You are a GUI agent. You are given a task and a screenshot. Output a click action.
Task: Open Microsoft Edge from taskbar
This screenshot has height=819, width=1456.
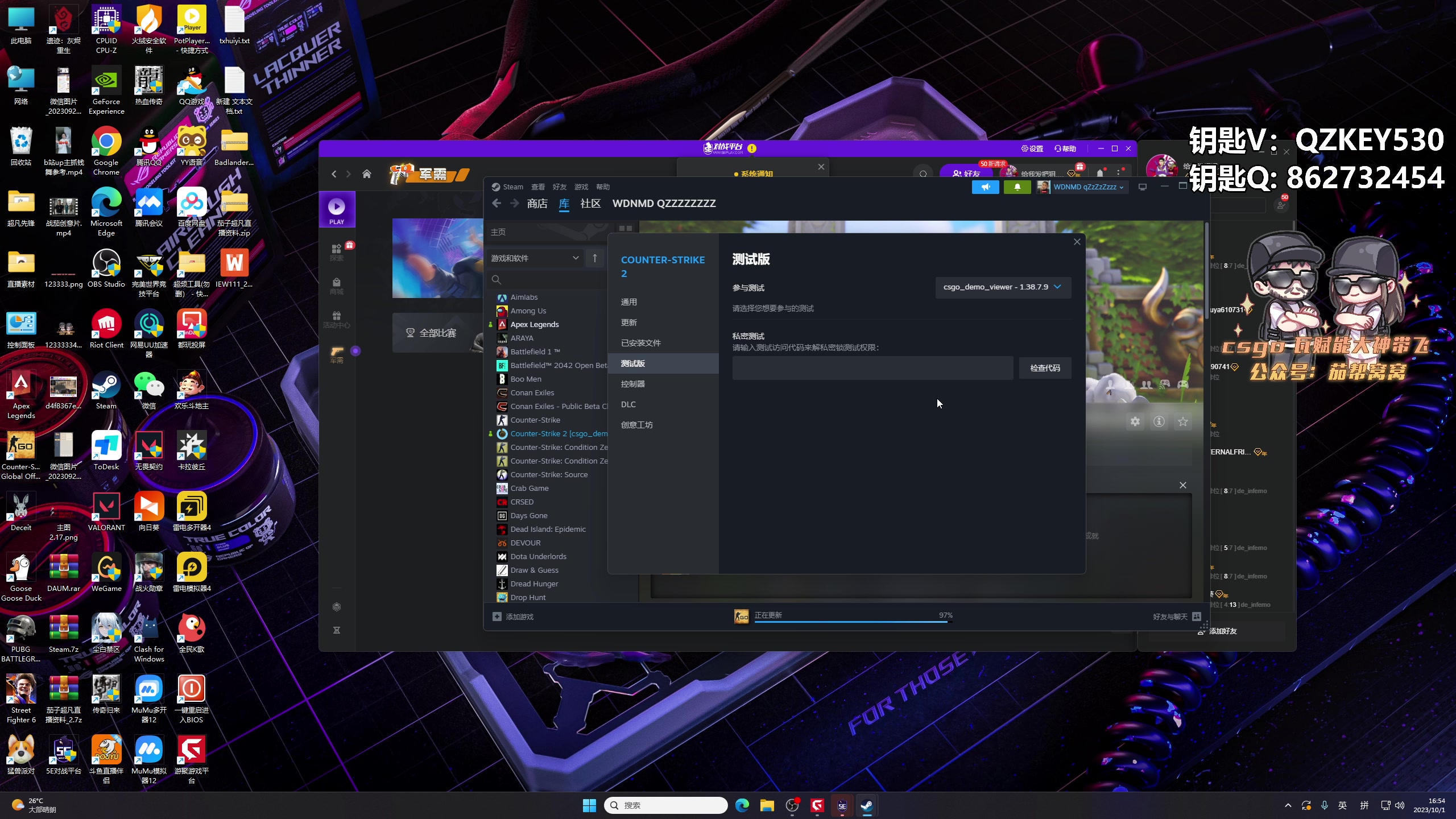pos(742,805)
